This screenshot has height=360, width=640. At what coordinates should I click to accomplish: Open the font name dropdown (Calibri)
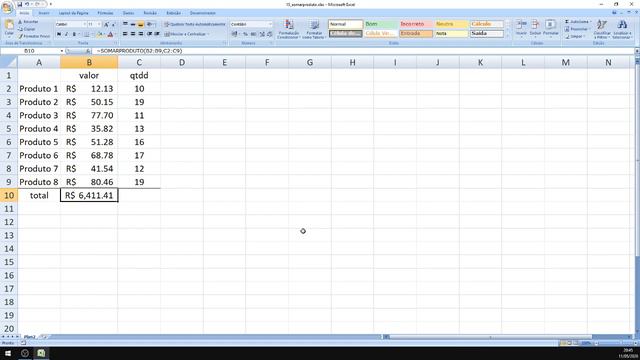[x=84, y=24]
